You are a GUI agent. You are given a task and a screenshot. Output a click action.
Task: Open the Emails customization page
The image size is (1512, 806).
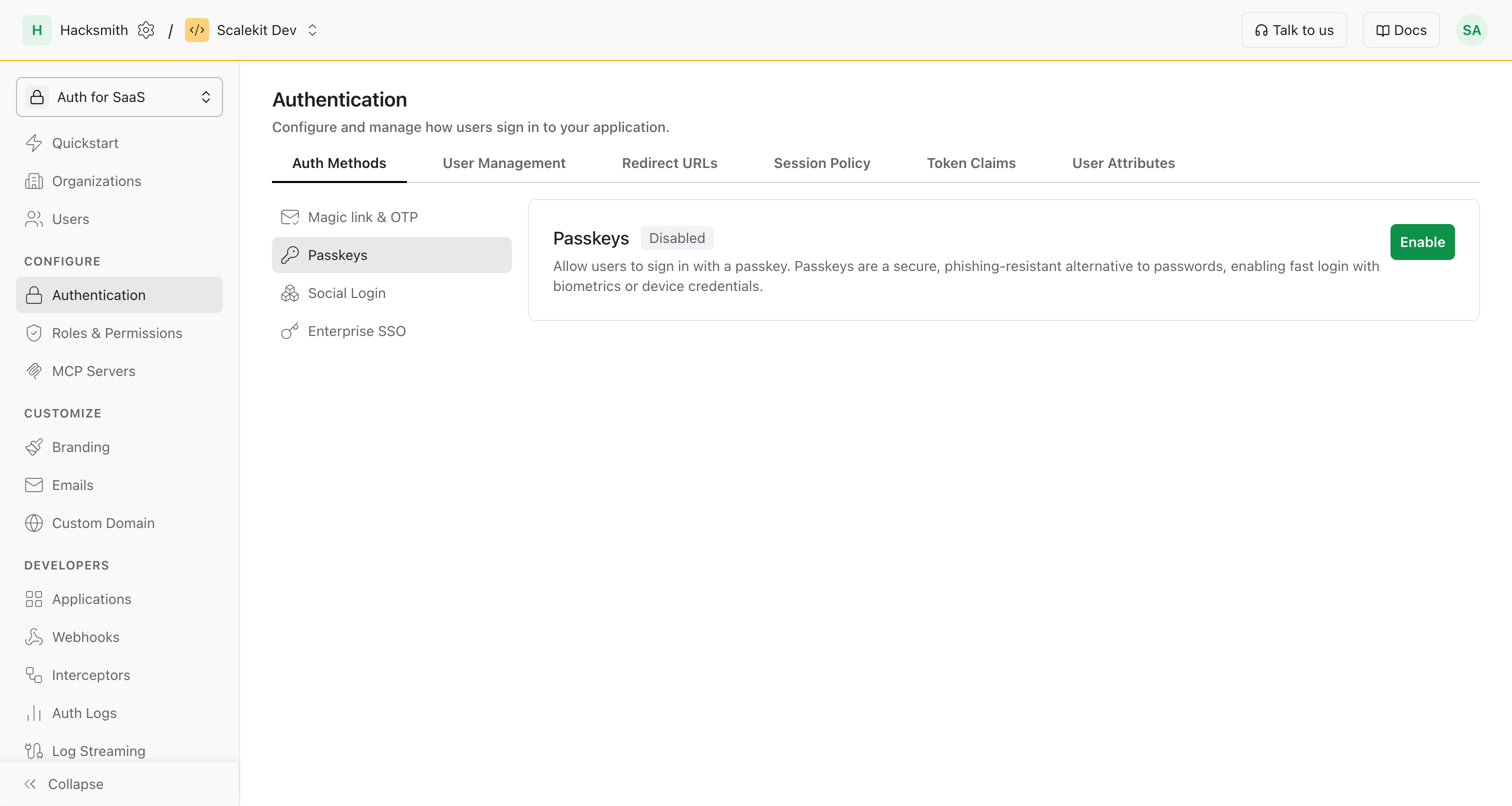(x=119, y=485)
